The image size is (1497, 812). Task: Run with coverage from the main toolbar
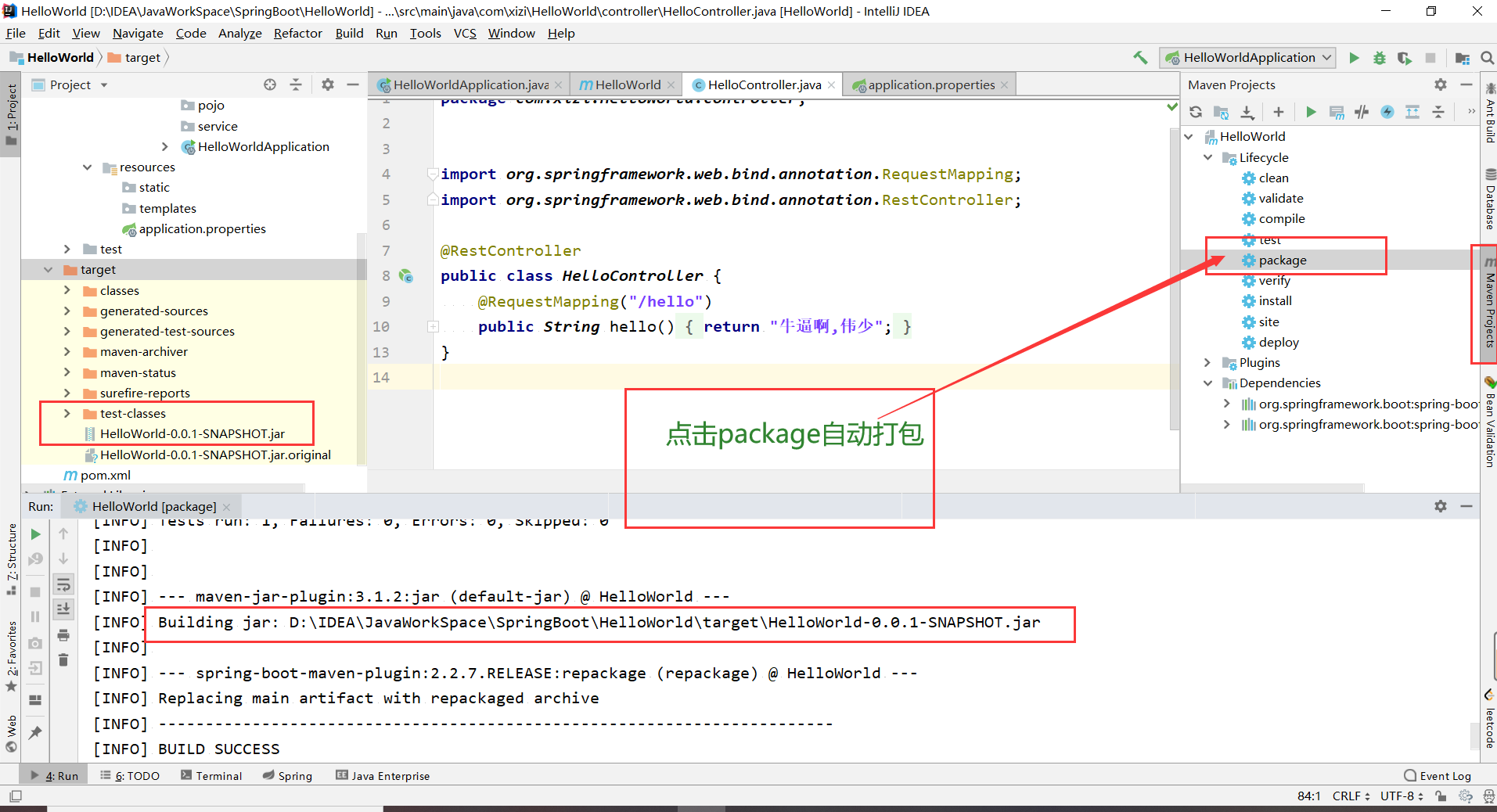[1405, 58]
